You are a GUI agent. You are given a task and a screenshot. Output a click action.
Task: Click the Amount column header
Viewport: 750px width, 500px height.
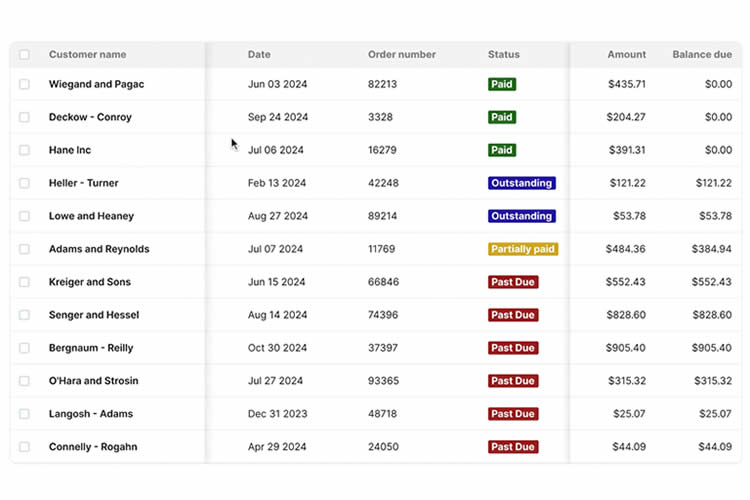point(626,55)
